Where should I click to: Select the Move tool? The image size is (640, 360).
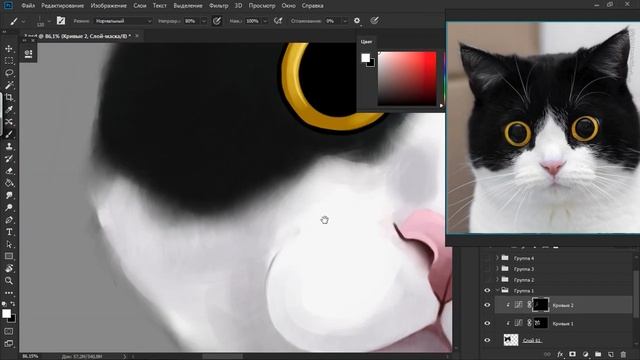9,49
